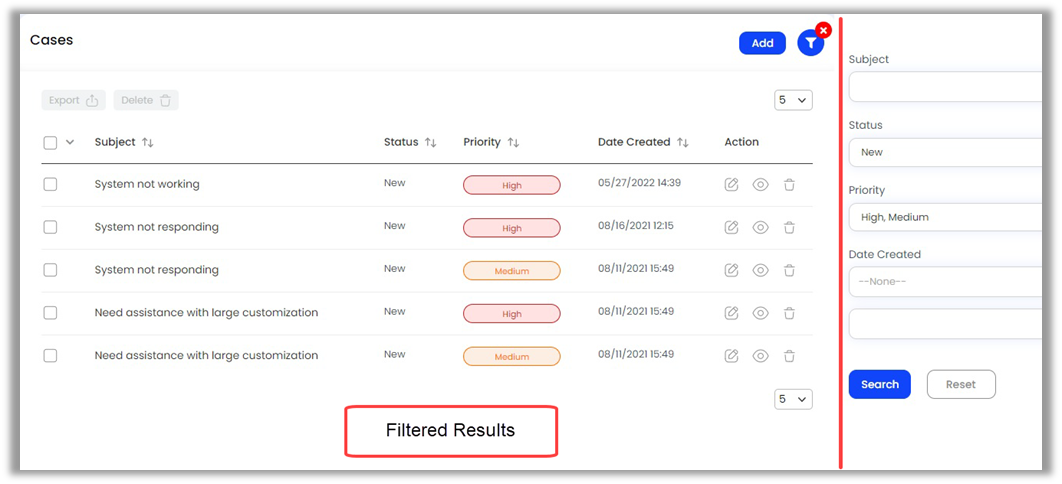Edit the 'System not working' case
1062x484 pixels.
(x=731, y=185)
